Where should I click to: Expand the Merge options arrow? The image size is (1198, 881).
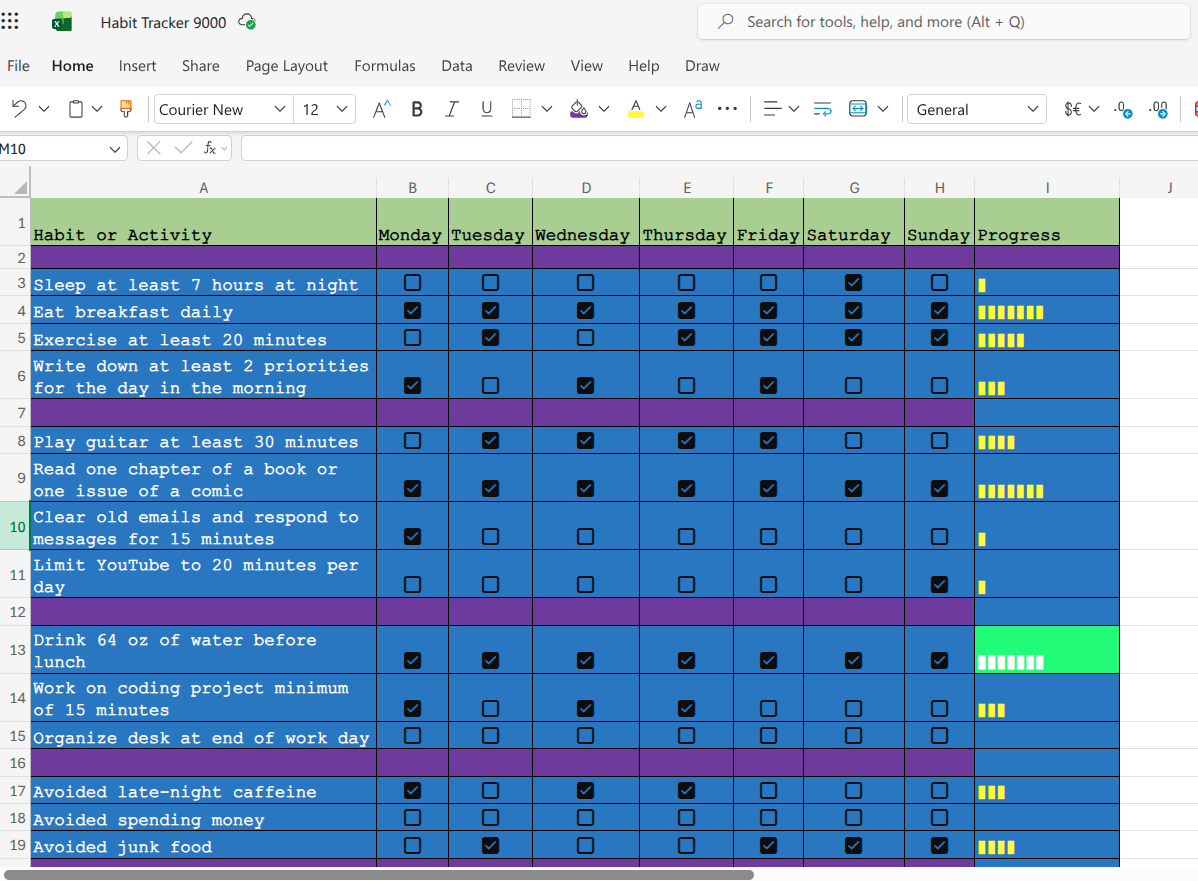(x=883, y=109)
